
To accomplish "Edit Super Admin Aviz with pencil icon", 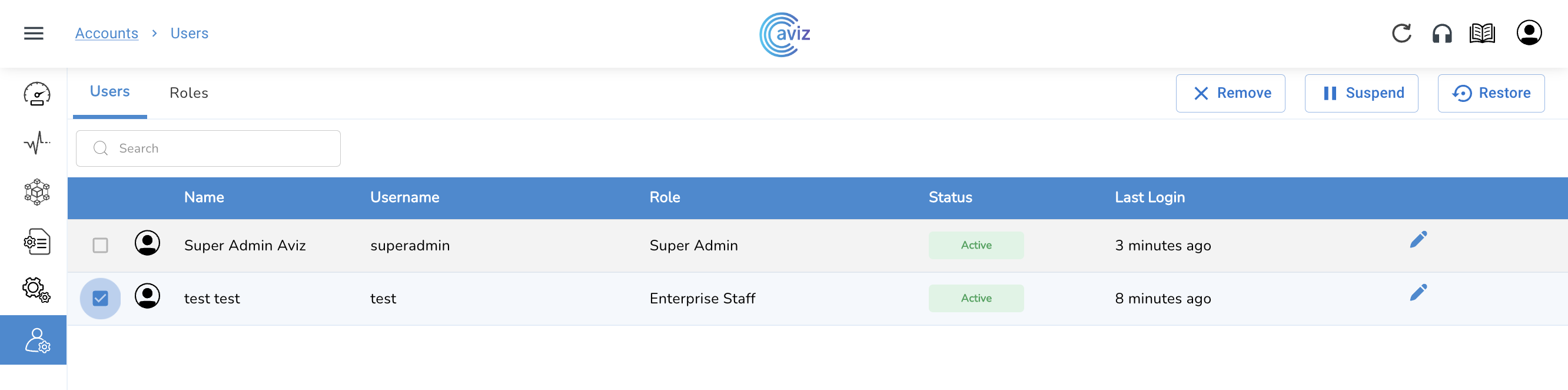I will 1418,240.
